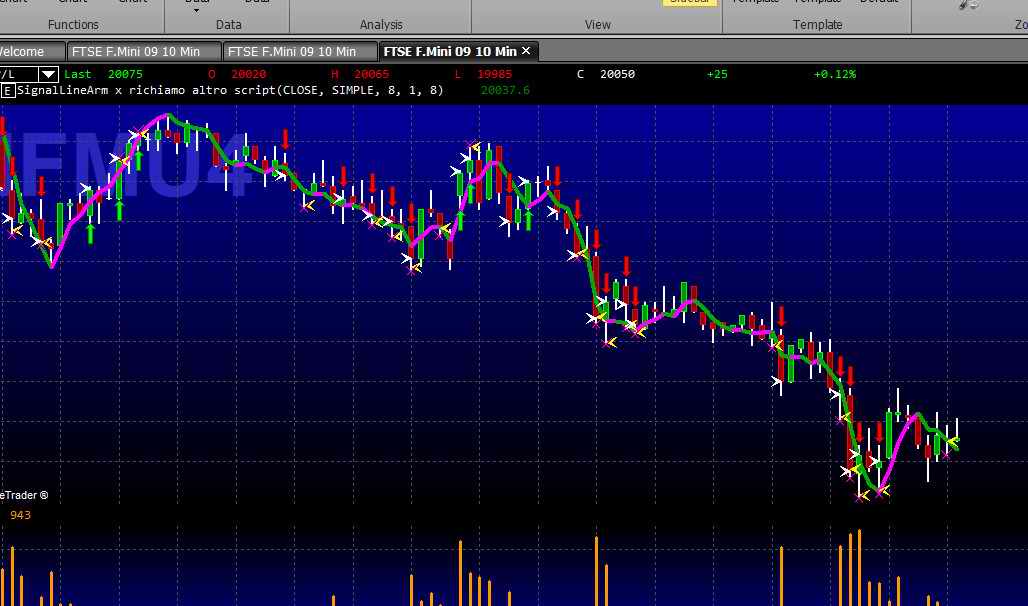This screenshot has width=1028, height=606.
Task: Open the small arrow under the Data ribbon button
Action: click(x=197, y=10)
